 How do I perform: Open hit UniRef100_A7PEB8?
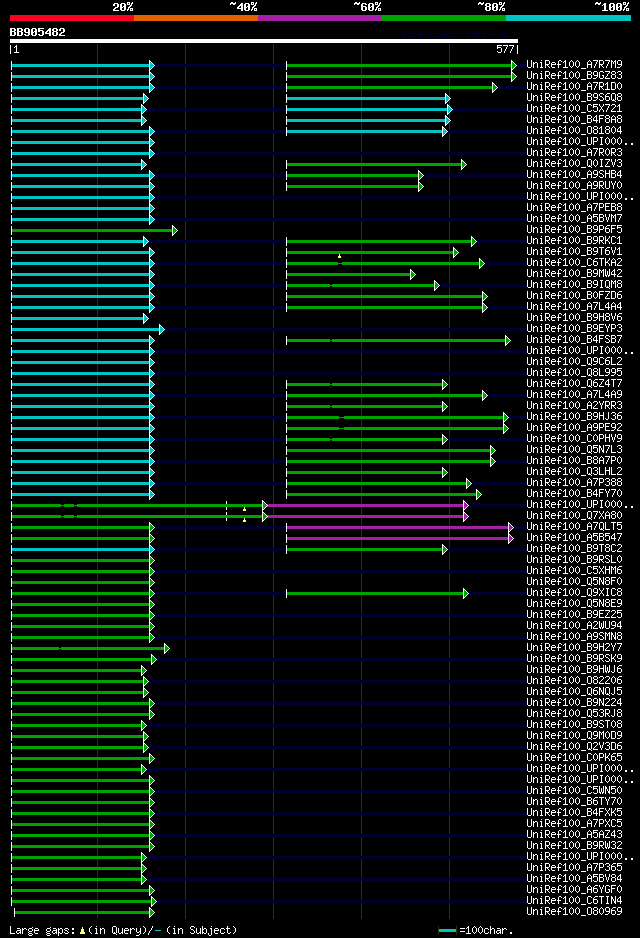[574, 208]
